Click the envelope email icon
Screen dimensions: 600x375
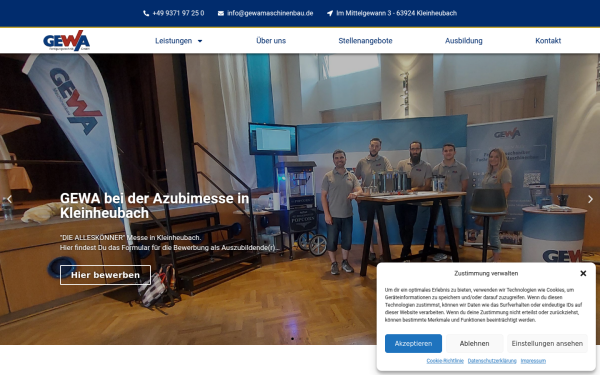pos(221,13)
